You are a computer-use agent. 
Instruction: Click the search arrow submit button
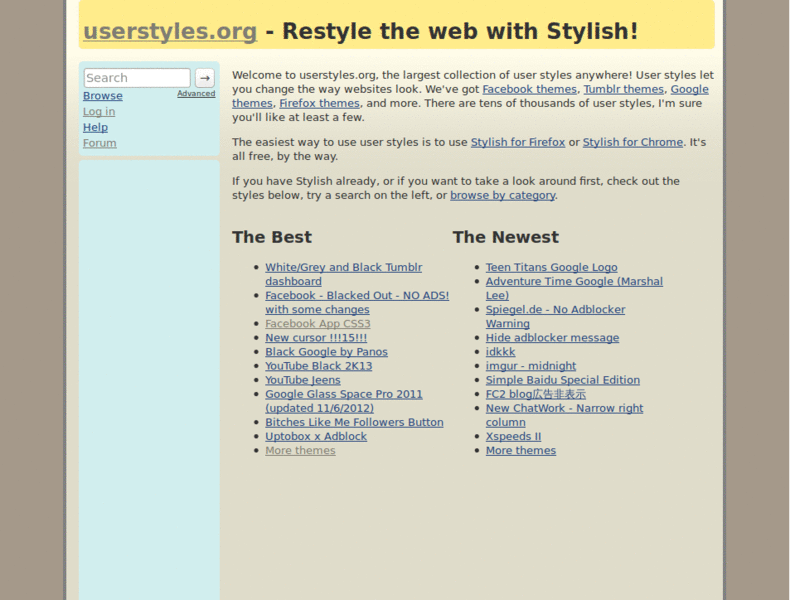click(x=205, y=78)
